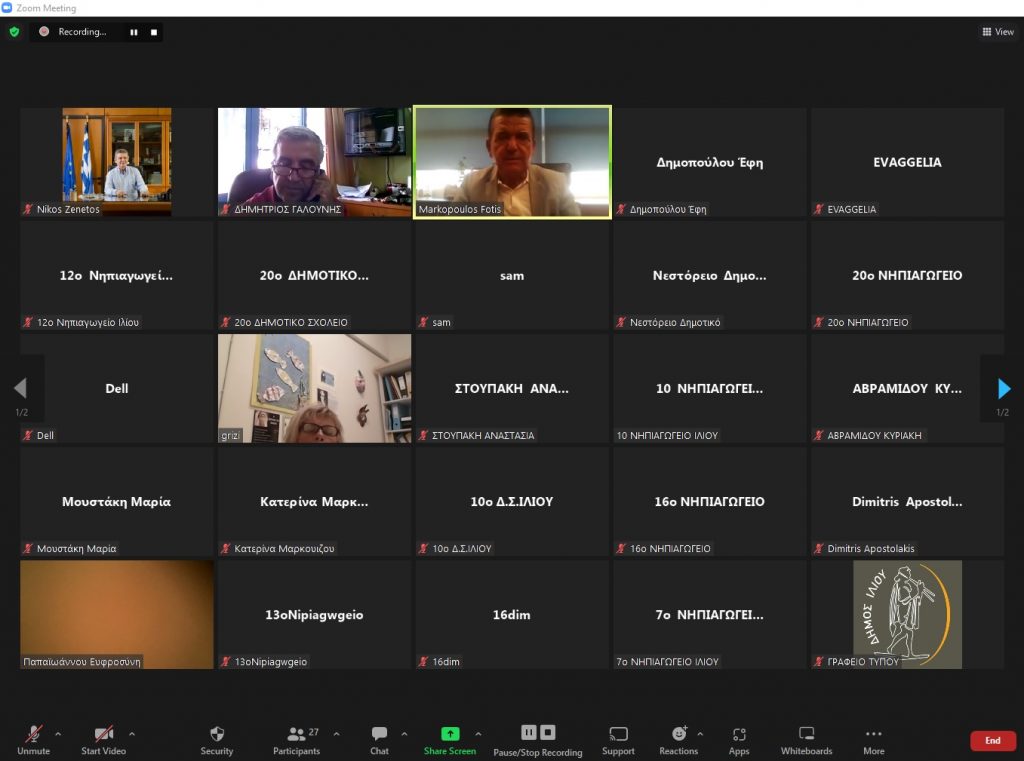
Task: Open the View layout menu
Action: [998, 32]
